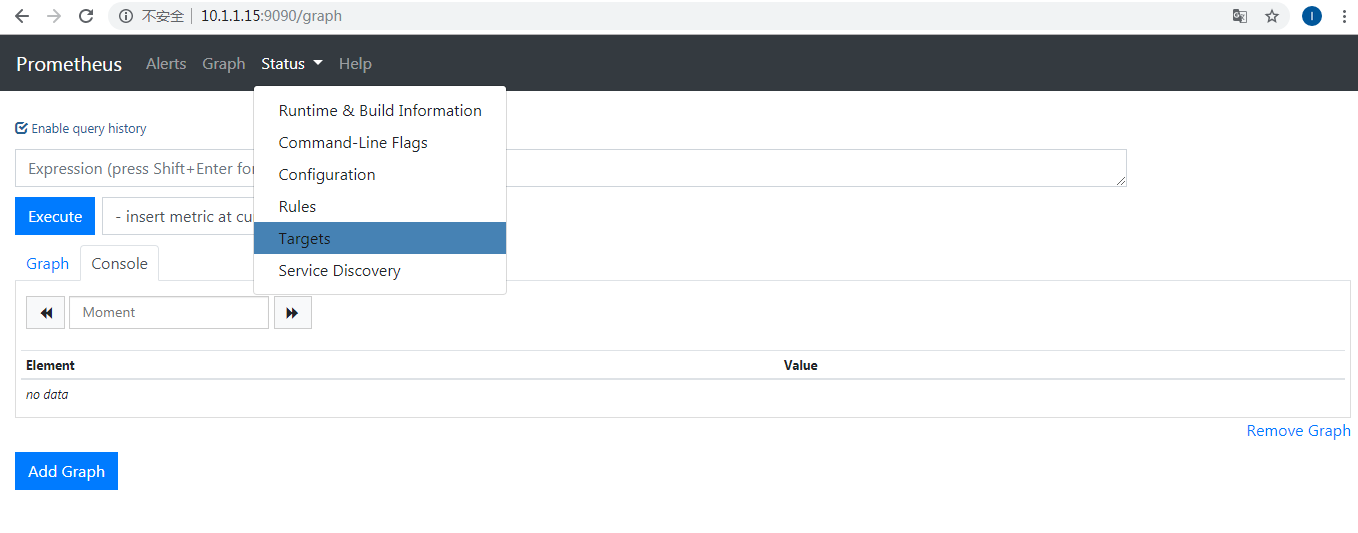The width and height of the screenshot is (1358, 533).
Task: Open Service Discovery menu item
Action: tap(339, 270)
